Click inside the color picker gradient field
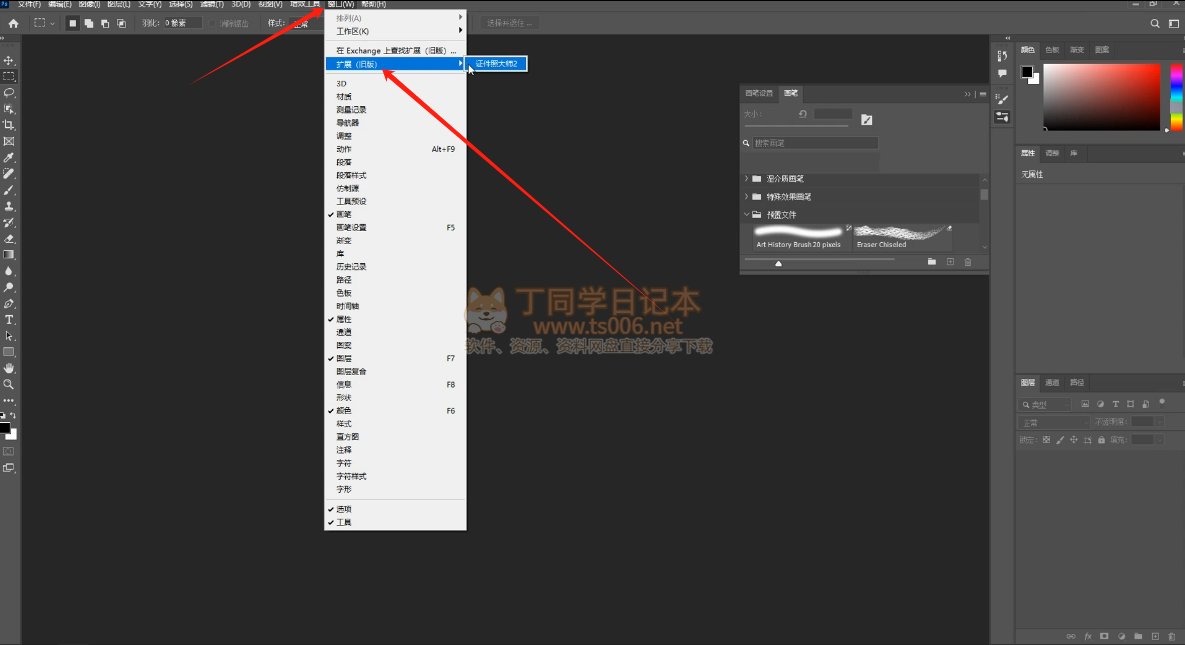This screenshot has width=1185, height=645. click(x=1100, y=97)
